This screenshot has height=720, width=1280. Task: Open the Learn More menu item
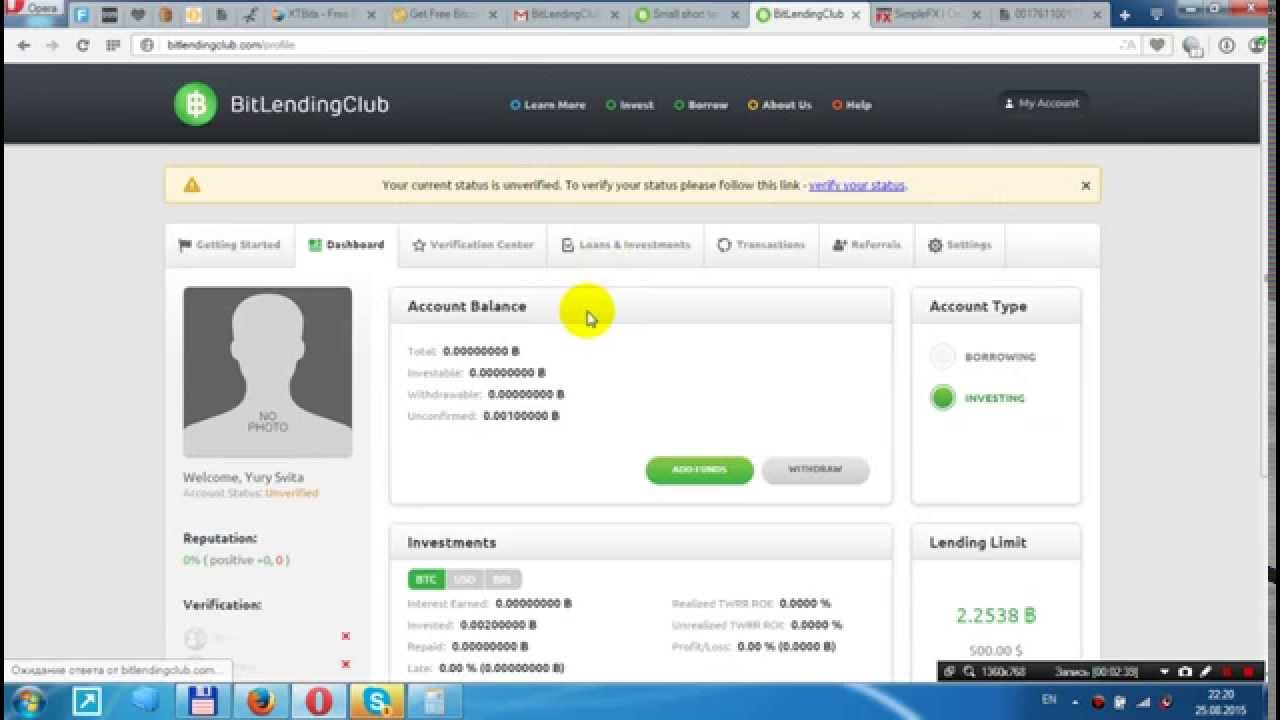(548, 105)
